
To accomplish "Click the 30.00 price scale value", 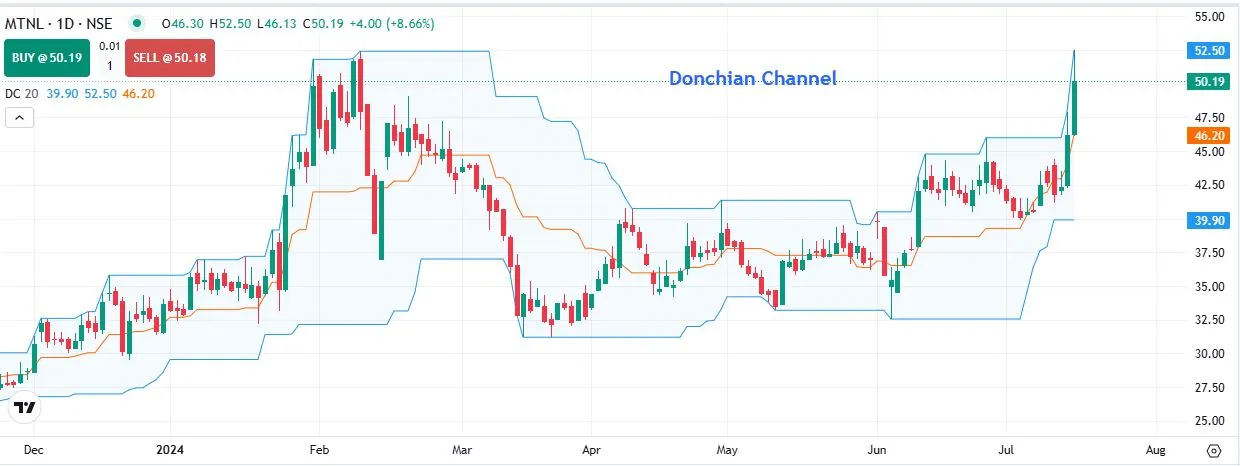I will pos(1210,354).
